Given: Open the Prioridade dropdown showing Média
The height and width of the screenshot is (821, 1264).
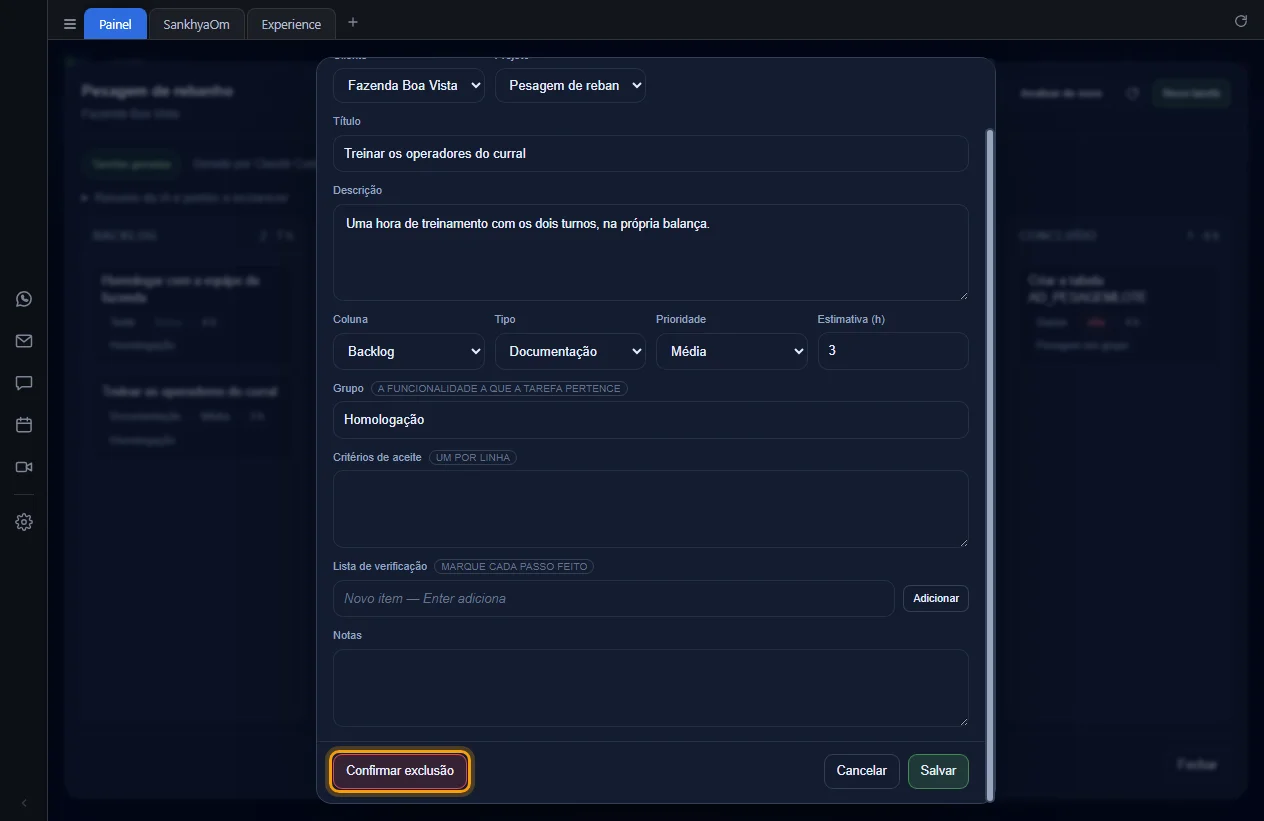Looking at the screenshot, I should (732, 351).
